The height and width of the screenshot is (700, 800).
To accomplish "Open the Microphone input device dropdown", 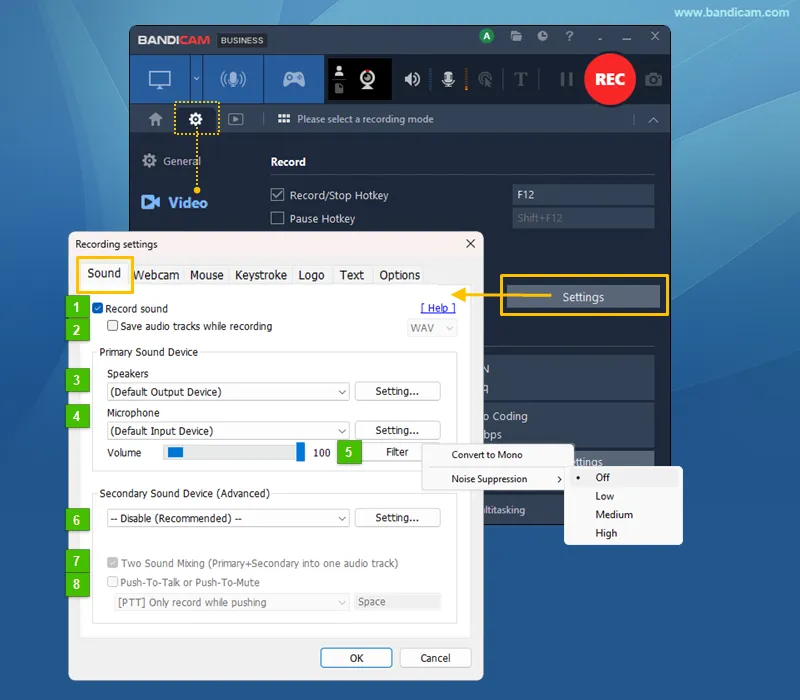I will (x=228, y=431).
